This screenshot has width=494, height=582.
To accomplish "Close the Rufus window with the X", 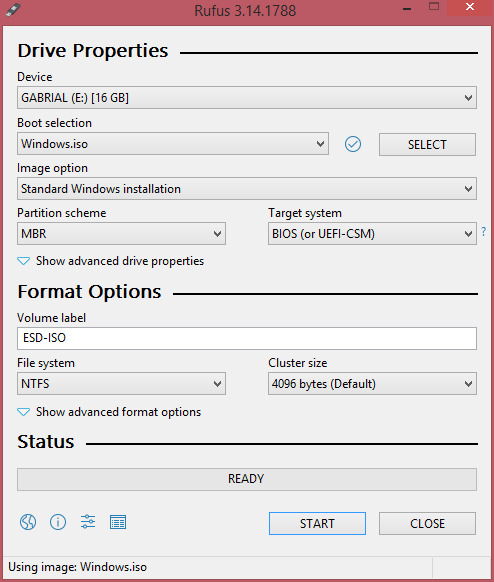I will point(470,7).
